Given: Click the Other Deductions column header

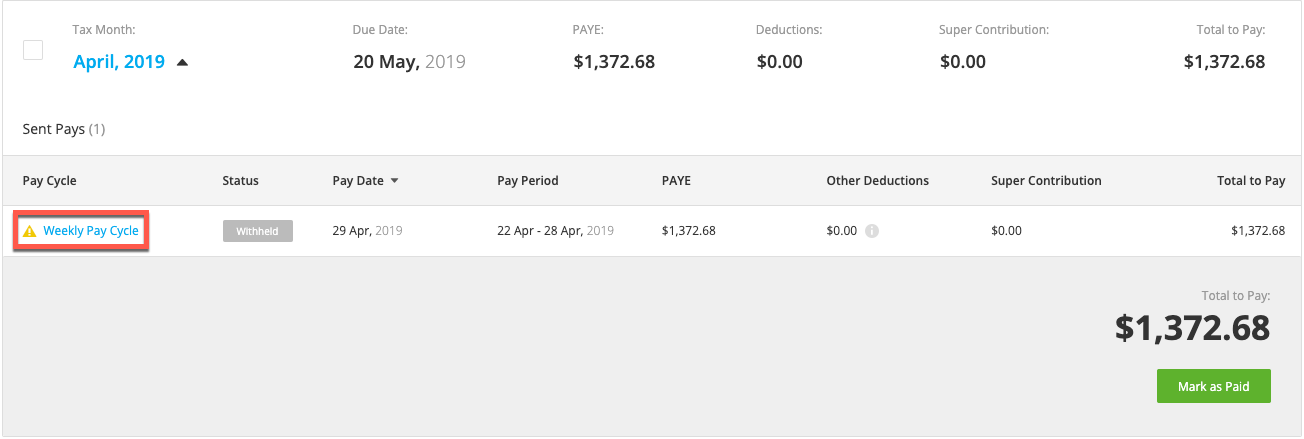Looking at the screenshot, I should point(878,181).
